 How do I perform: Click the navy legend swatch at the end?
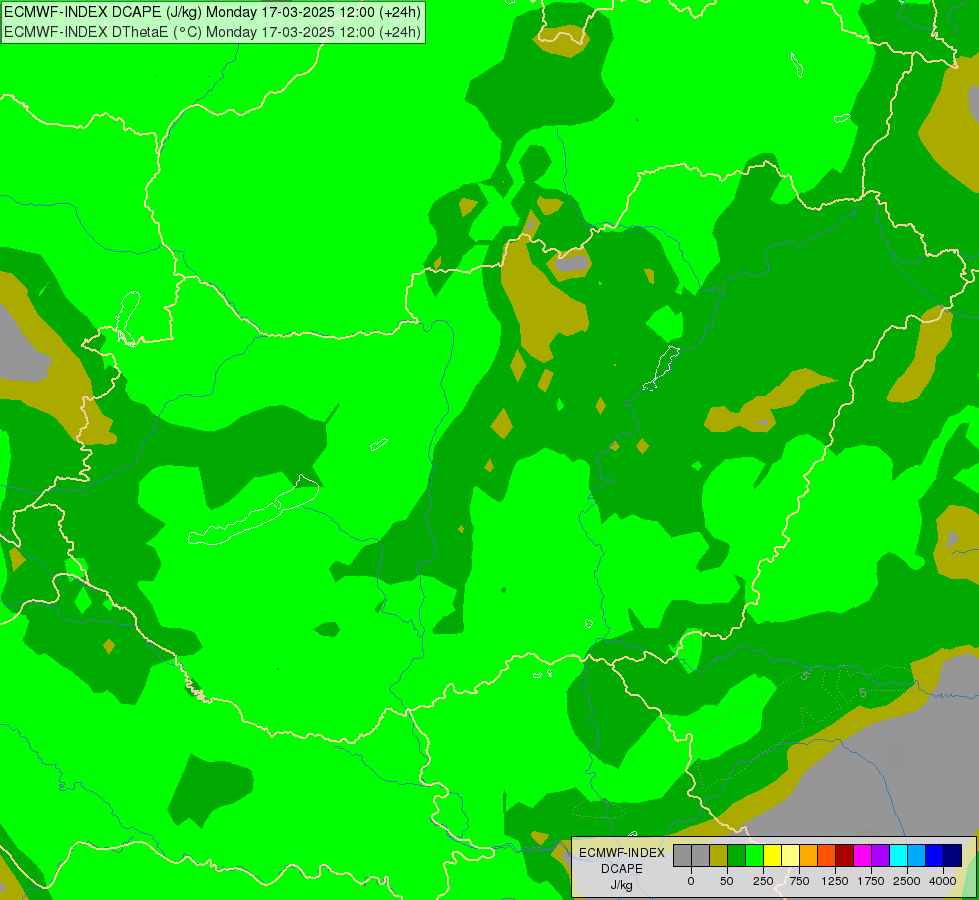coord(953,855)
